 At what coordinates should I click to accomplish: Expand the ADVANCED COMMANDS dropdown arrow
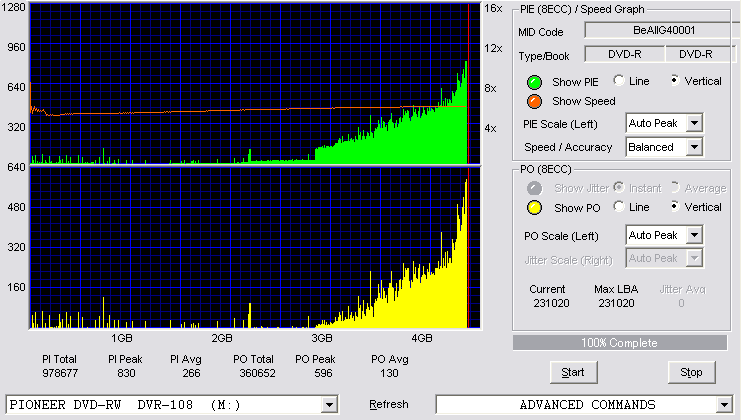[x=724, y=405]
